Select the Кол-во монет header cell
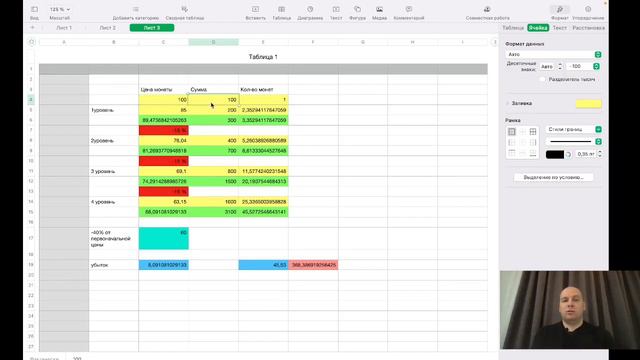 (263, 89)
